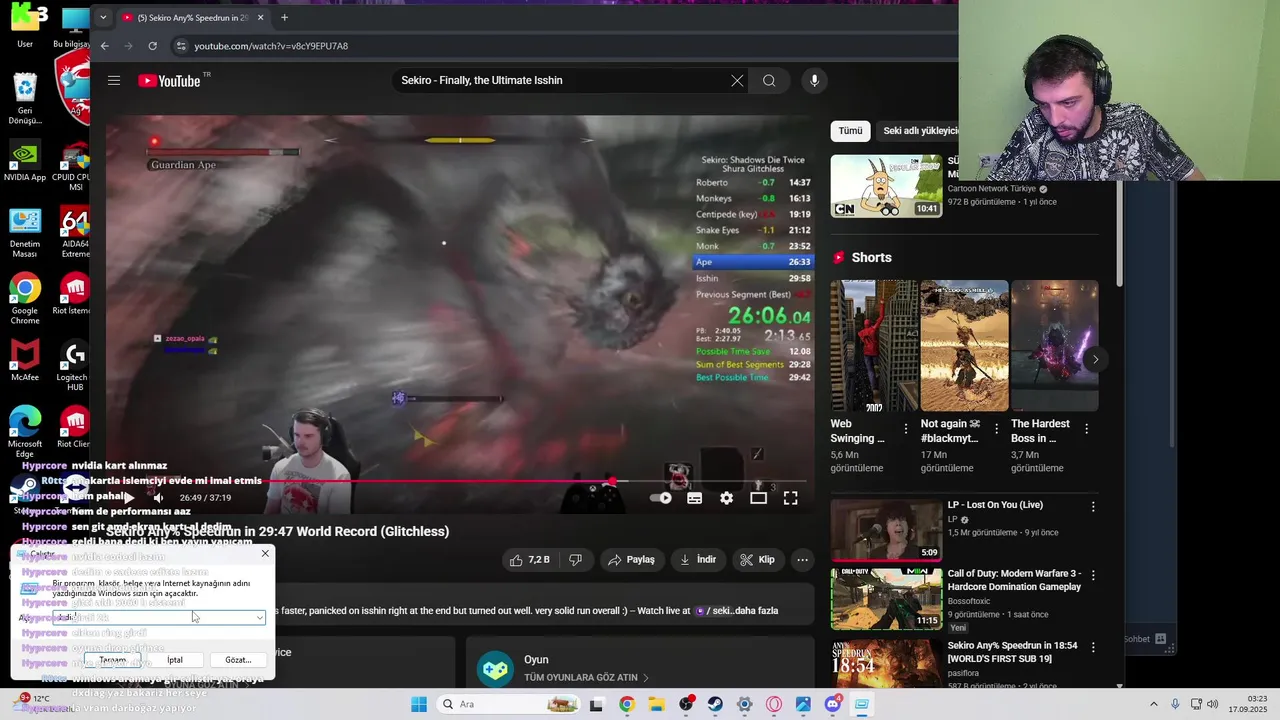Image resolution: width=1280 pixels, height=720 pixels.
Task: Clear the YouTube search query
Action: (737, 81)
